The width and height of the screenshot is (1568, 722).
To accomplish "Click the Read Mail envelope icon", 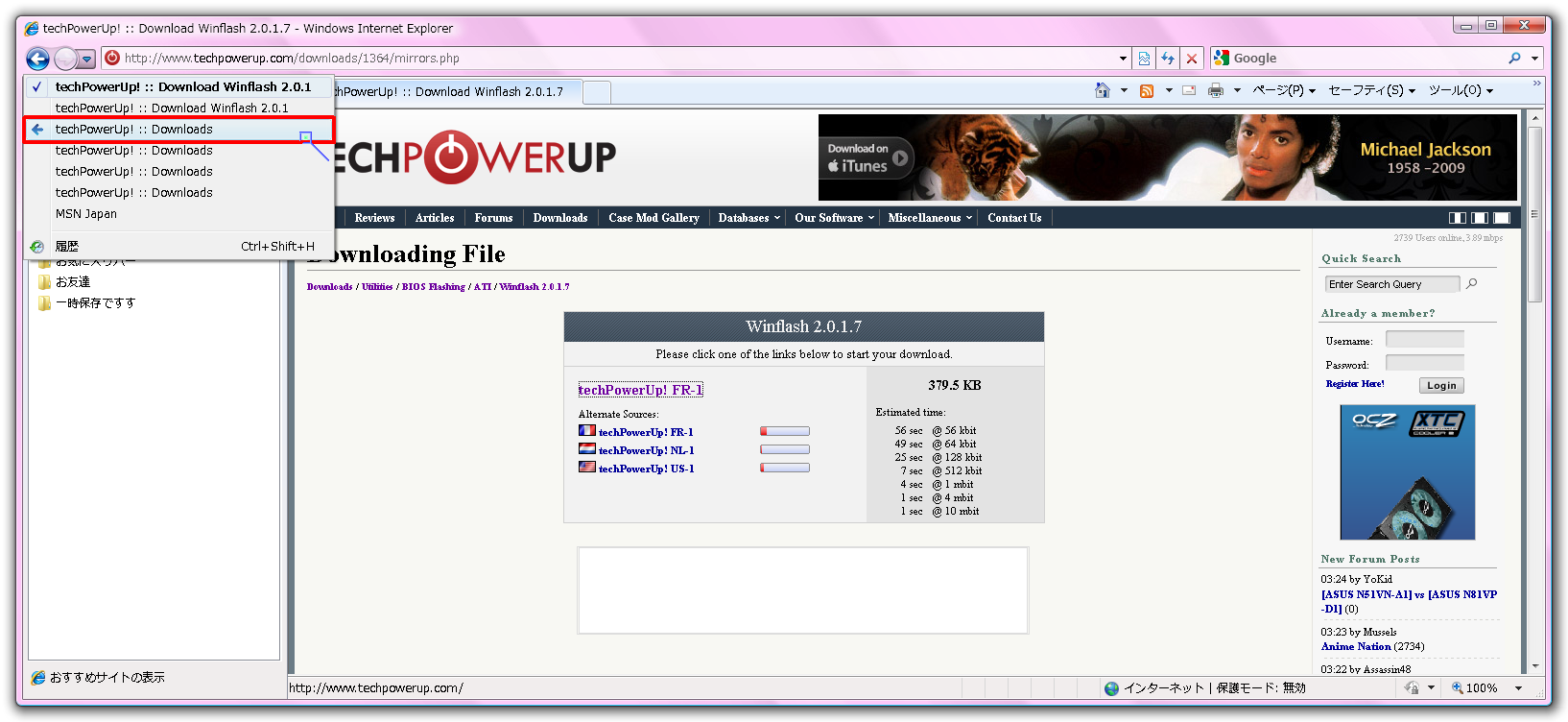I will (x=1189, y=90).
